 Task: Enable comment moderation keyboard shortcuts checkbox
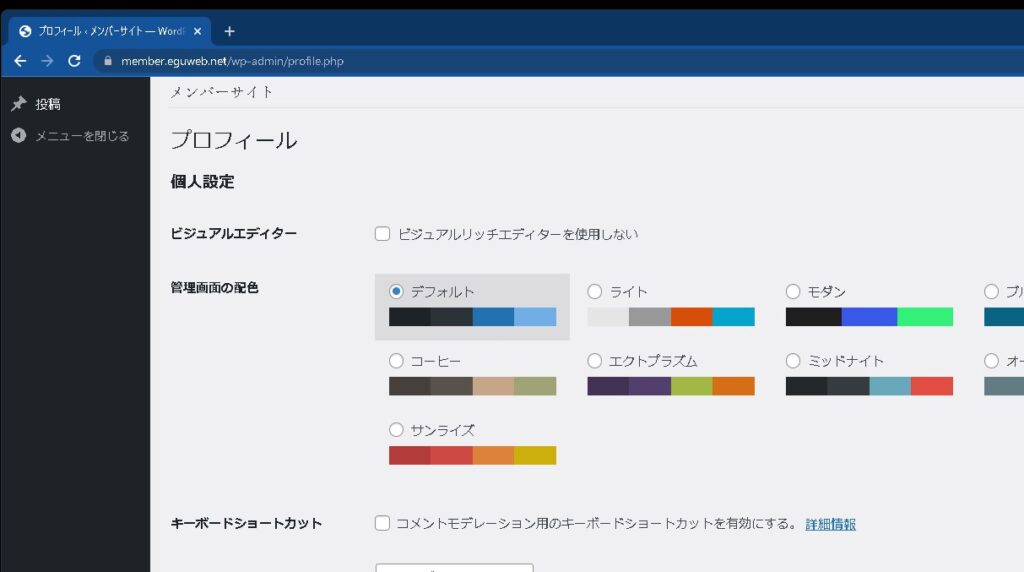click(x=382, y=523)
